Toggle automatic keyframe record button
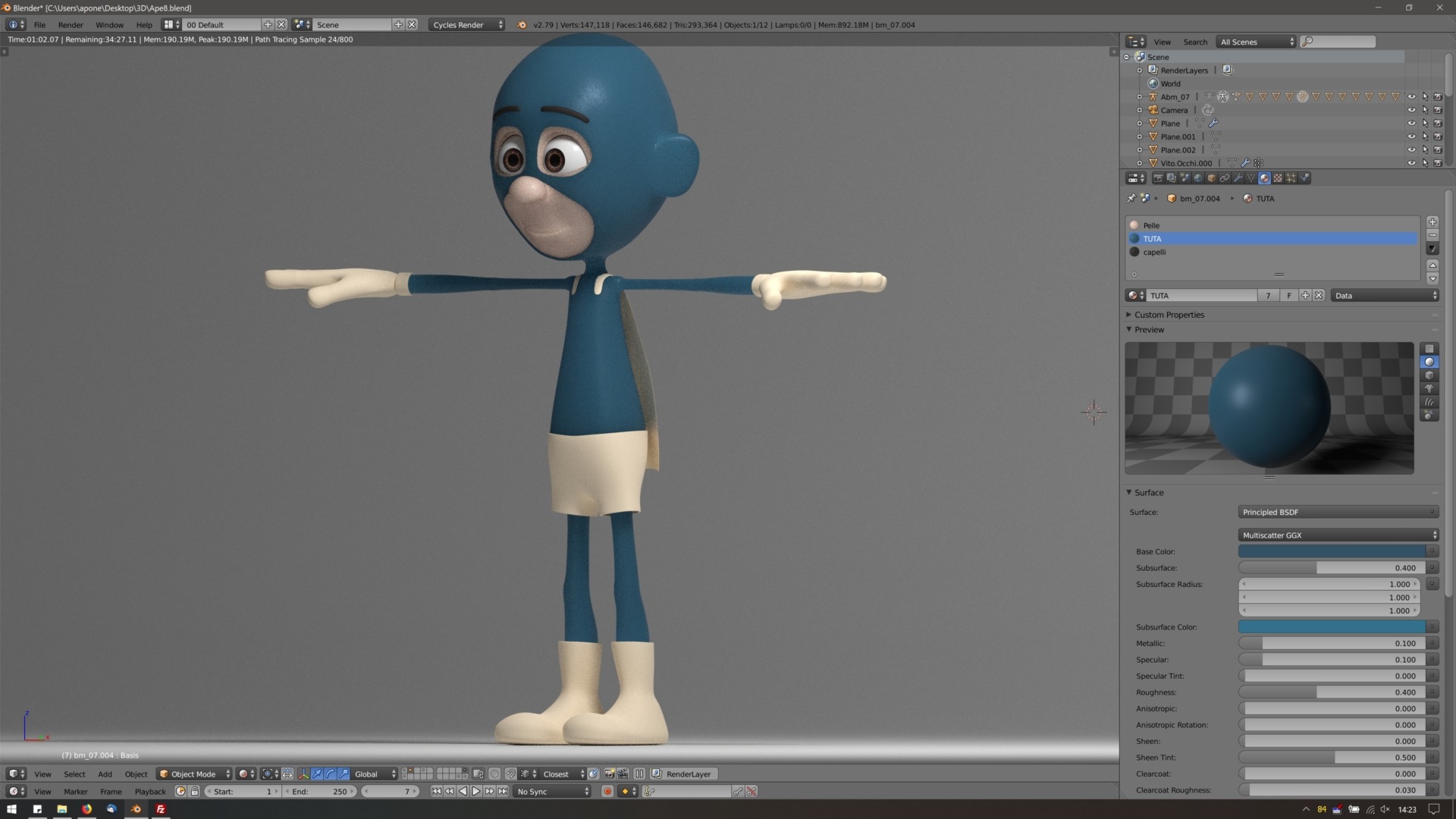 click(x=607, y=791)
